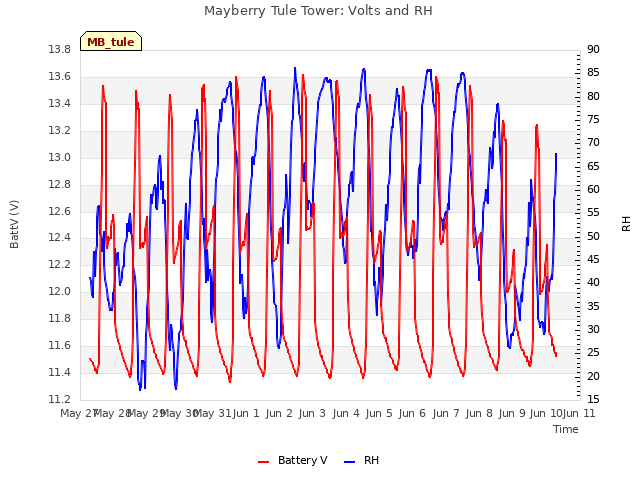Click the Jun 2 date tick label

(x=279, y=413)
